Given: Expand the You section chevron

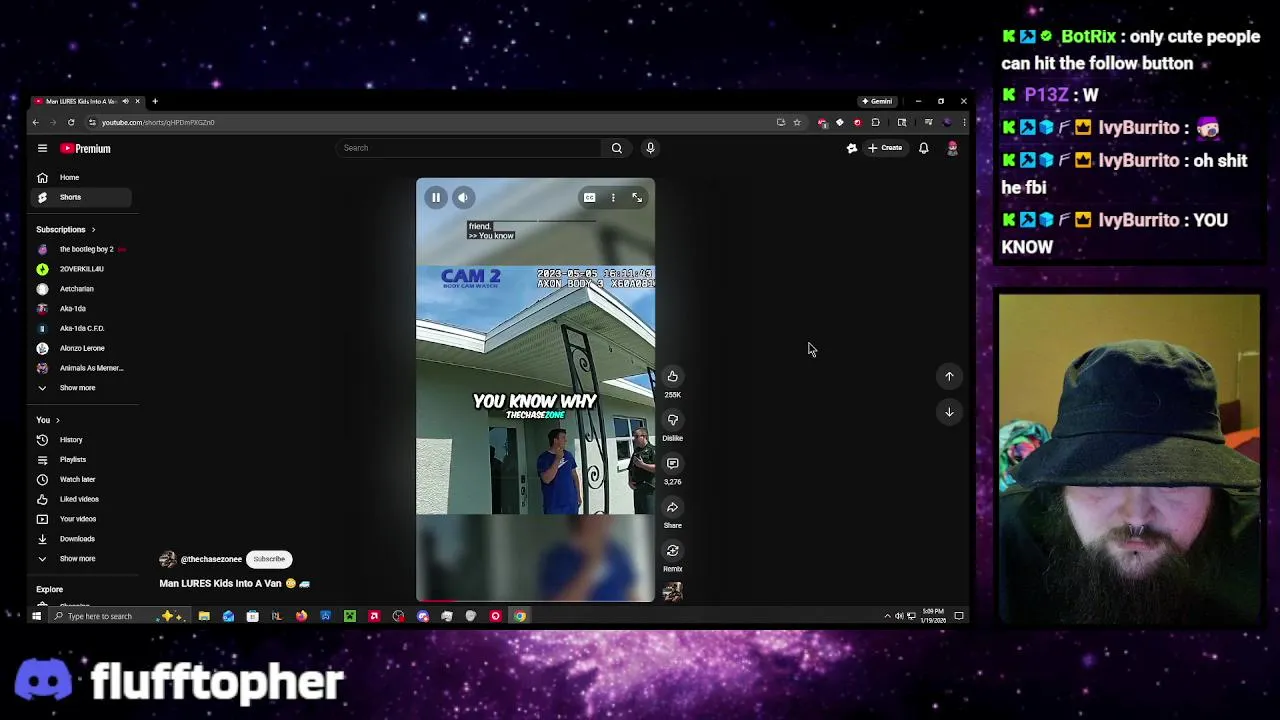Looking at the screenshot, I should click(57, 420).
